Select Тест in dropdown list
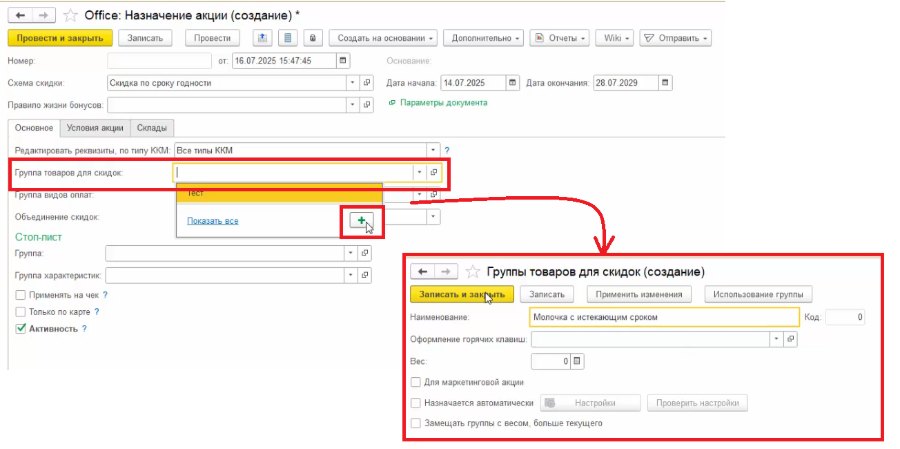 (280, 194)
